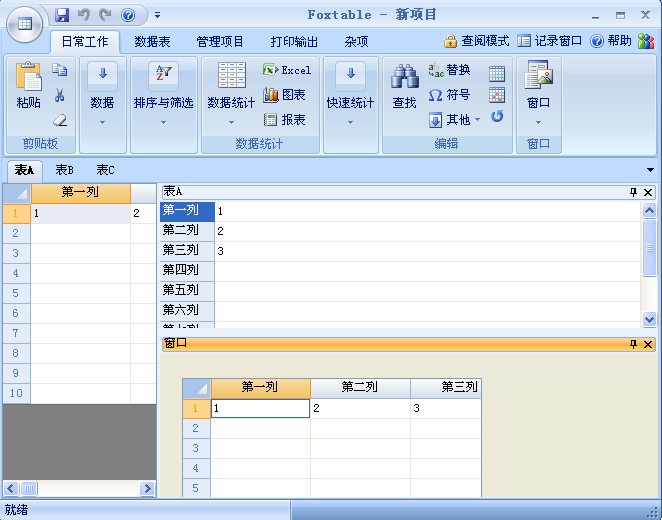Click the 数据统计 table icon

click(232, 75)
